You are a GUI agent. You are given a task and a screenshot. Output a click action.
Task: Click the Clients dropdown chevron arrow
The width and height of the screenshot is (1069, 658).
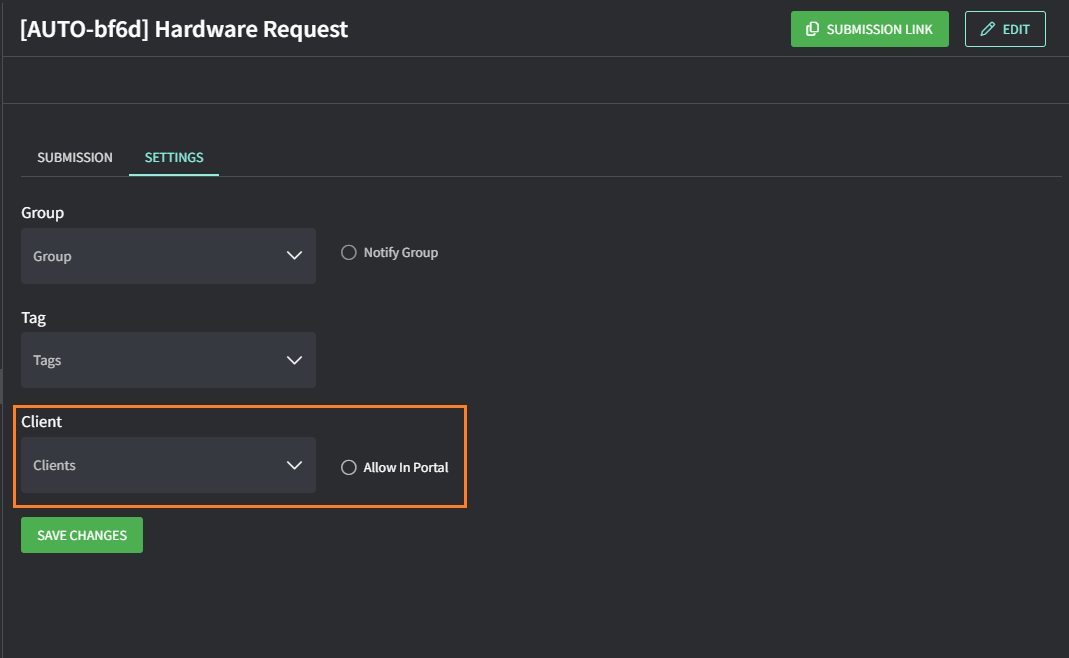coord(294,465)
